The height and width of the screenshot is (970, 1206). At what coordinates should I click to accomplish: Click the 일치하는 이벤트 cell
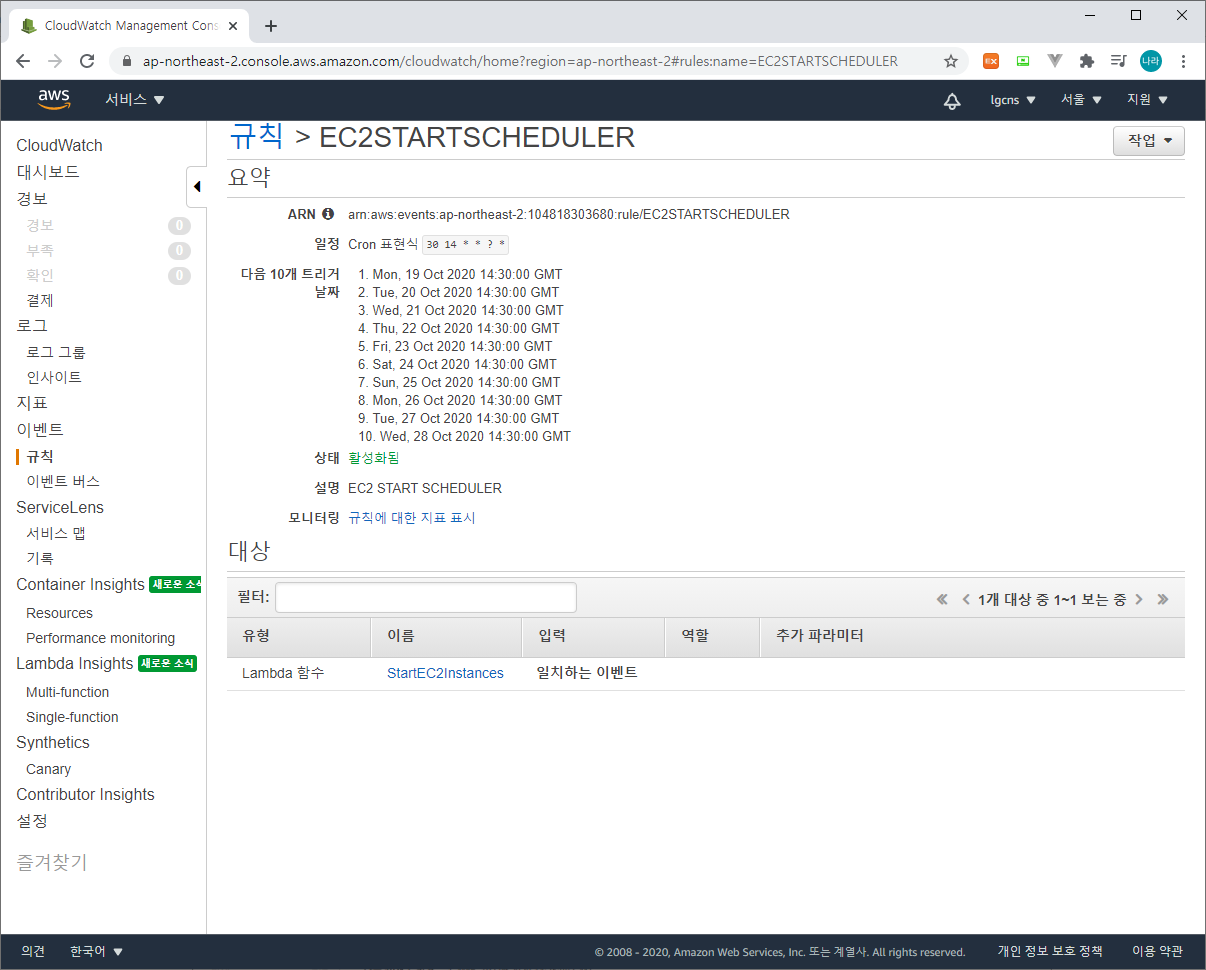[x=588, y=673]
